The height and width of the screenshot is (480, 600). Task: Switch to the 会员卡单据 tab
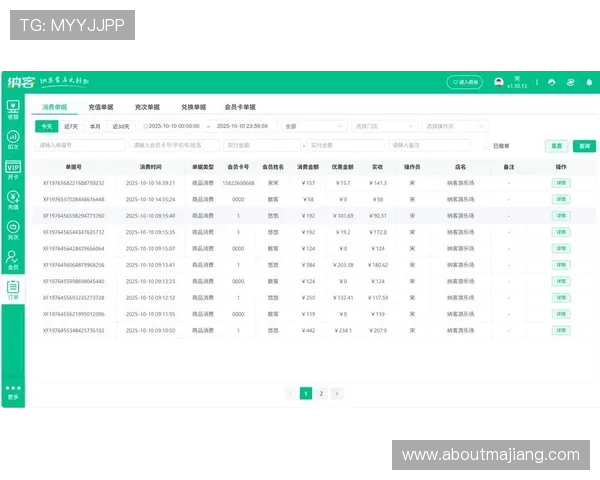(x=239, y=106)
